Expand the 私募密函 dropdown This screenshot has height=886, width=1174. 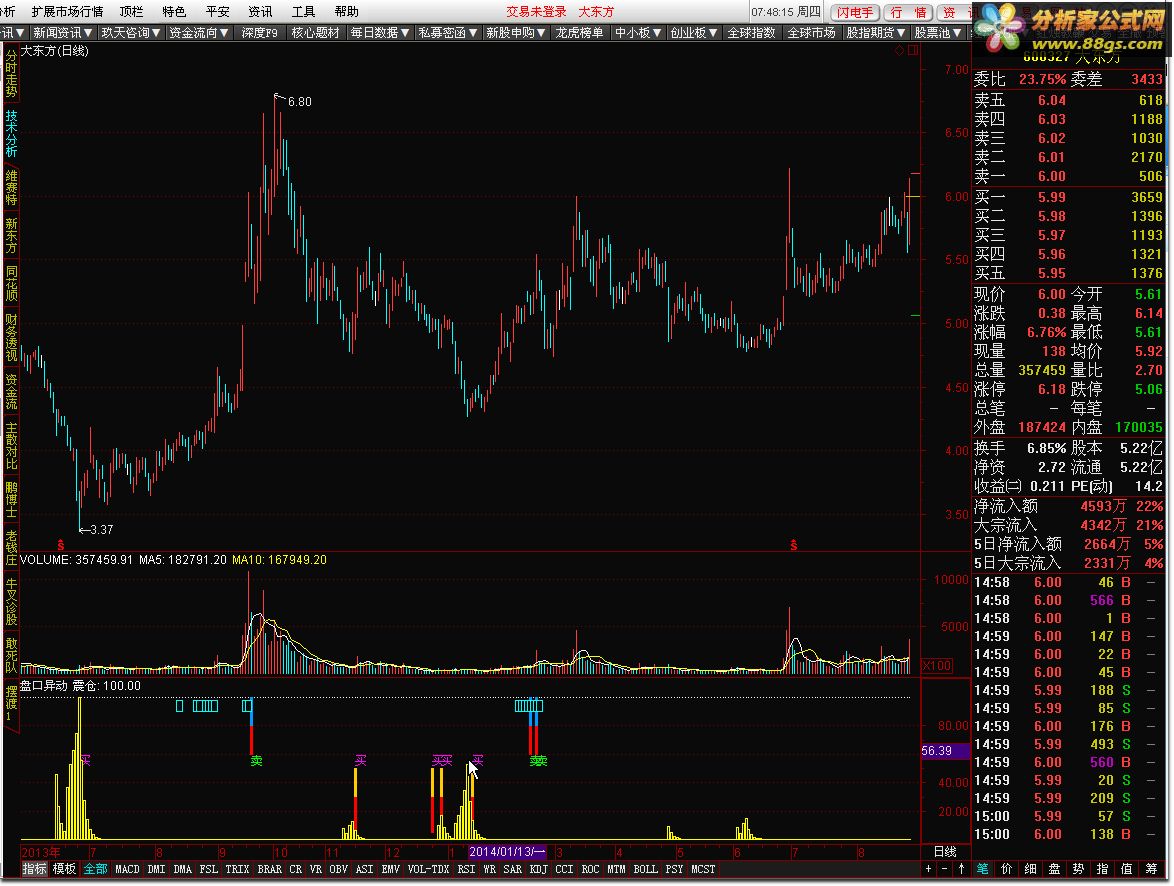pyautogui.click(x=448, y=32)
